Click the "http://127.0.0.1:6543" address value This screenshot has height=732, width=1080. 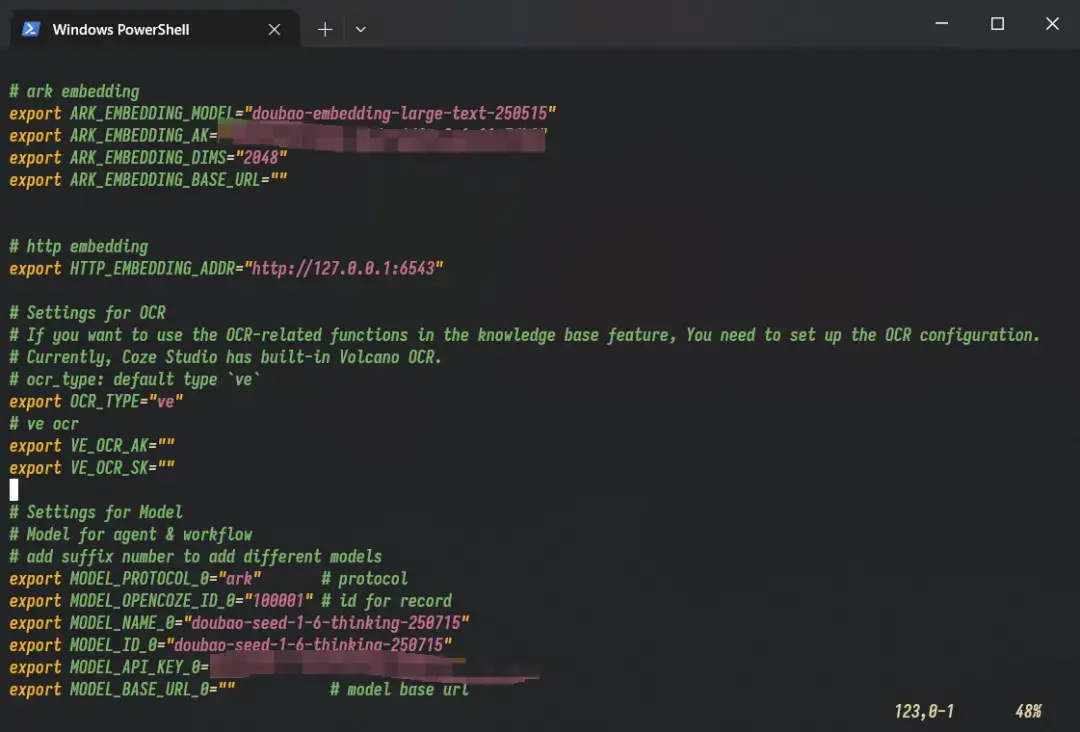coord(344,269)
